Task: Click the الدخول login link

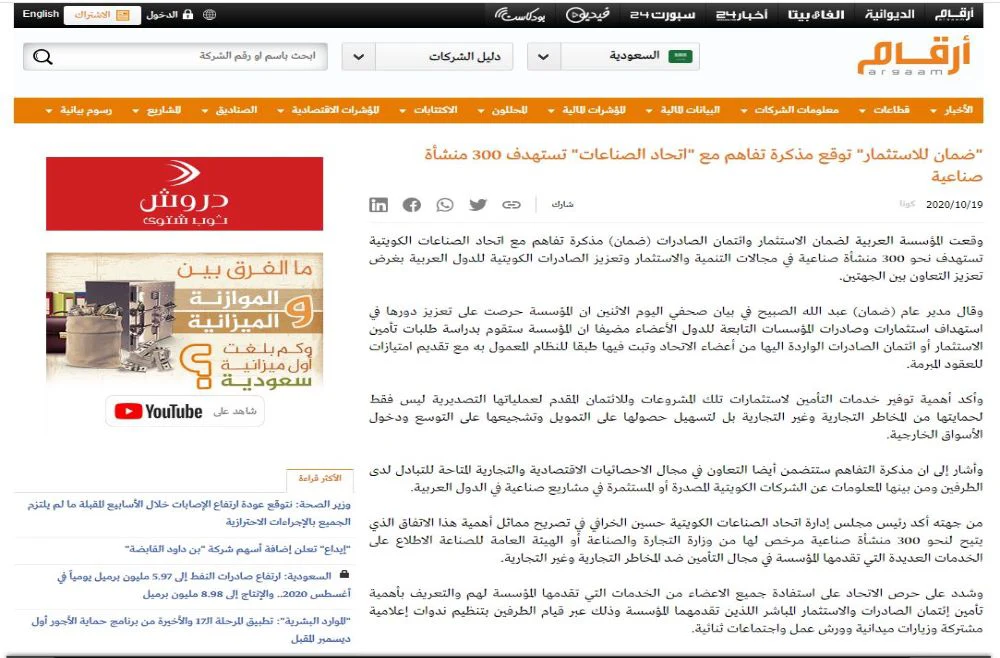Action: coord(169,15)
